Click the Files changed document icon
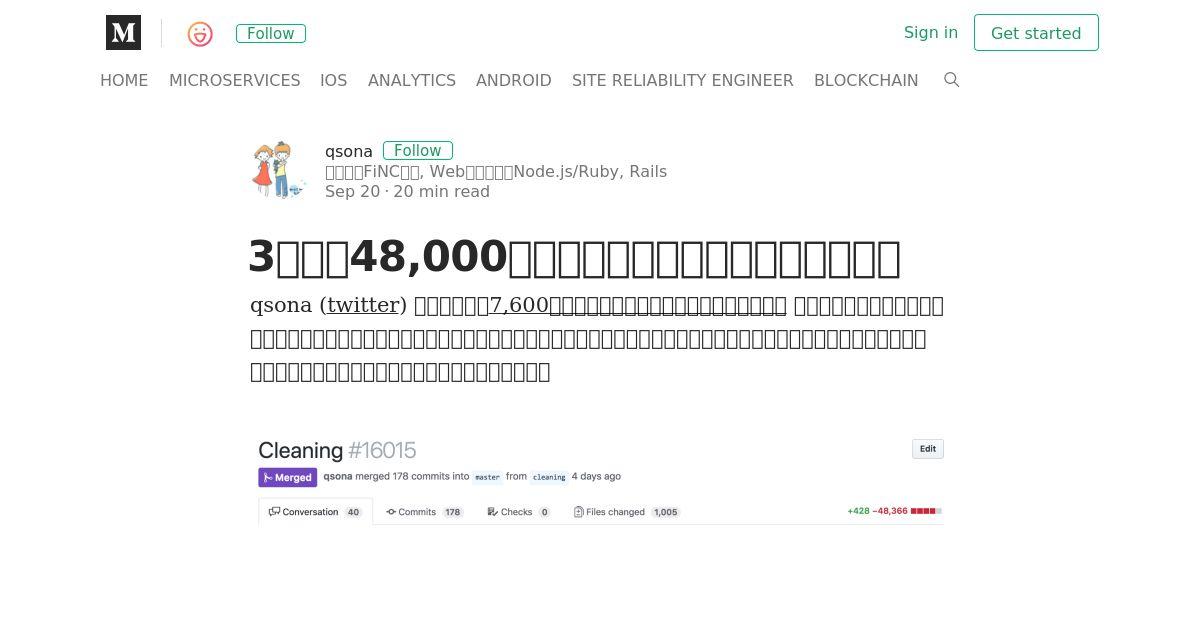The image size is (1200, 630). point(579,512)
